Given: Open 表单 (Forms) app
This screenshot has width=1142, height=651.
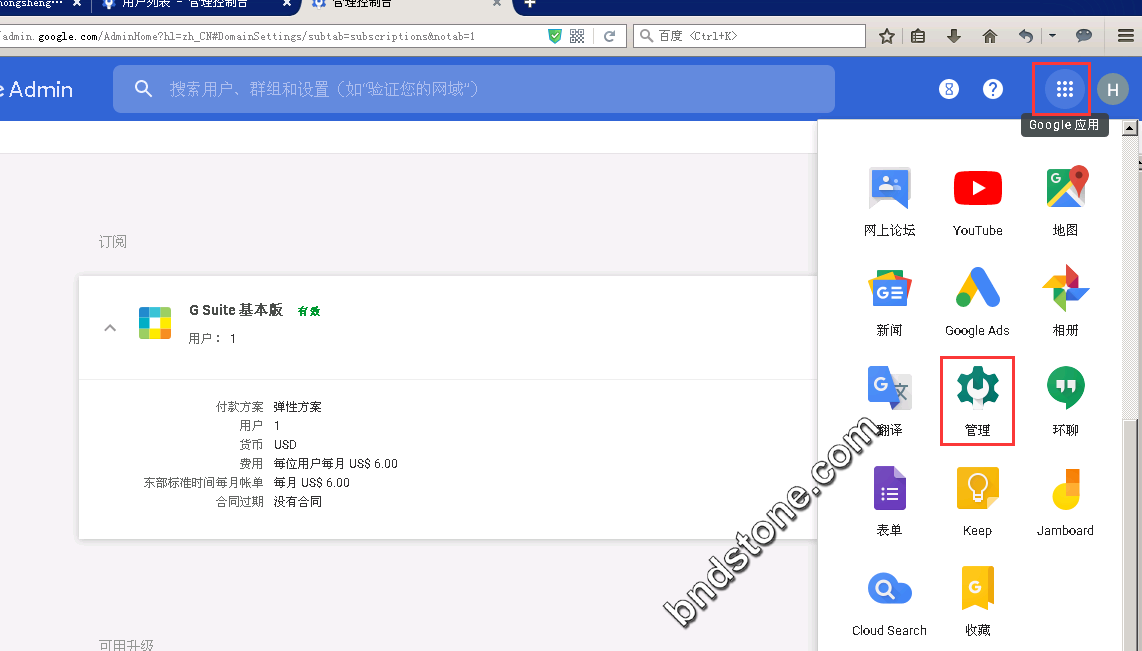Looking at the screenshot, I should click(889, 502).
